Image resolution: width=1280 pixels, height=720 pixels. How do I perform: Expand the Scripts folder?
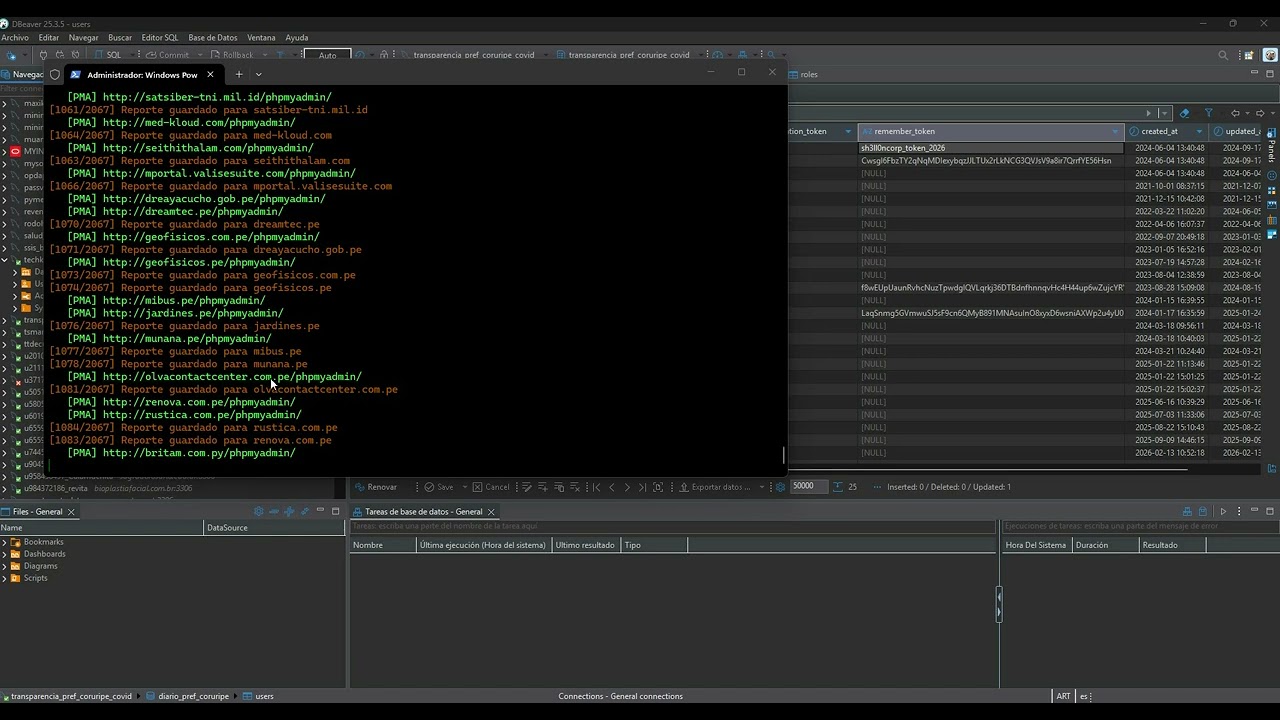pyautogui.click(x=4, y=578)
